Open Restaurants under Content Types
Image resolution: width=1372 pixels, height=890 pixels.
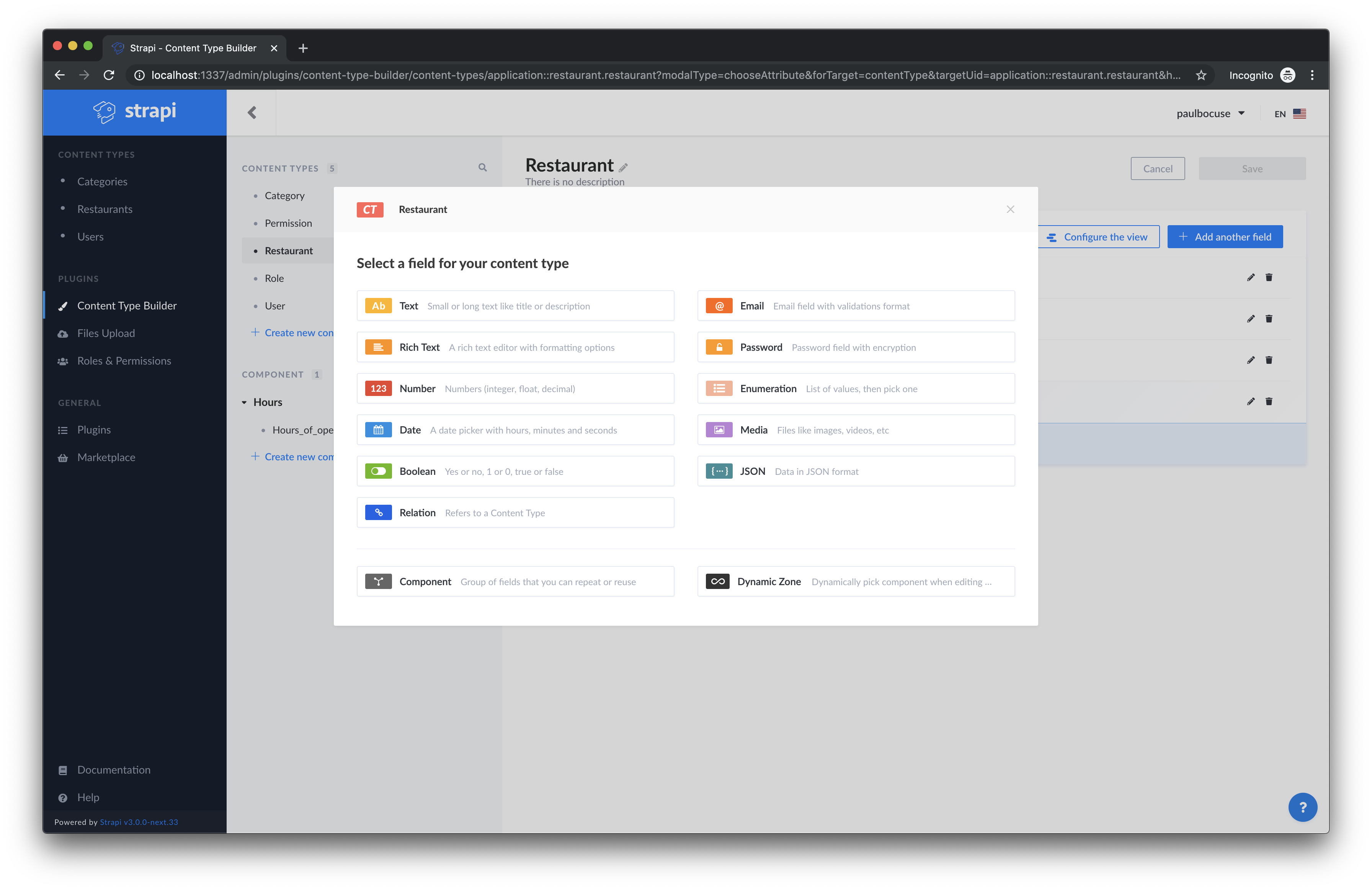tap(105, 209)
